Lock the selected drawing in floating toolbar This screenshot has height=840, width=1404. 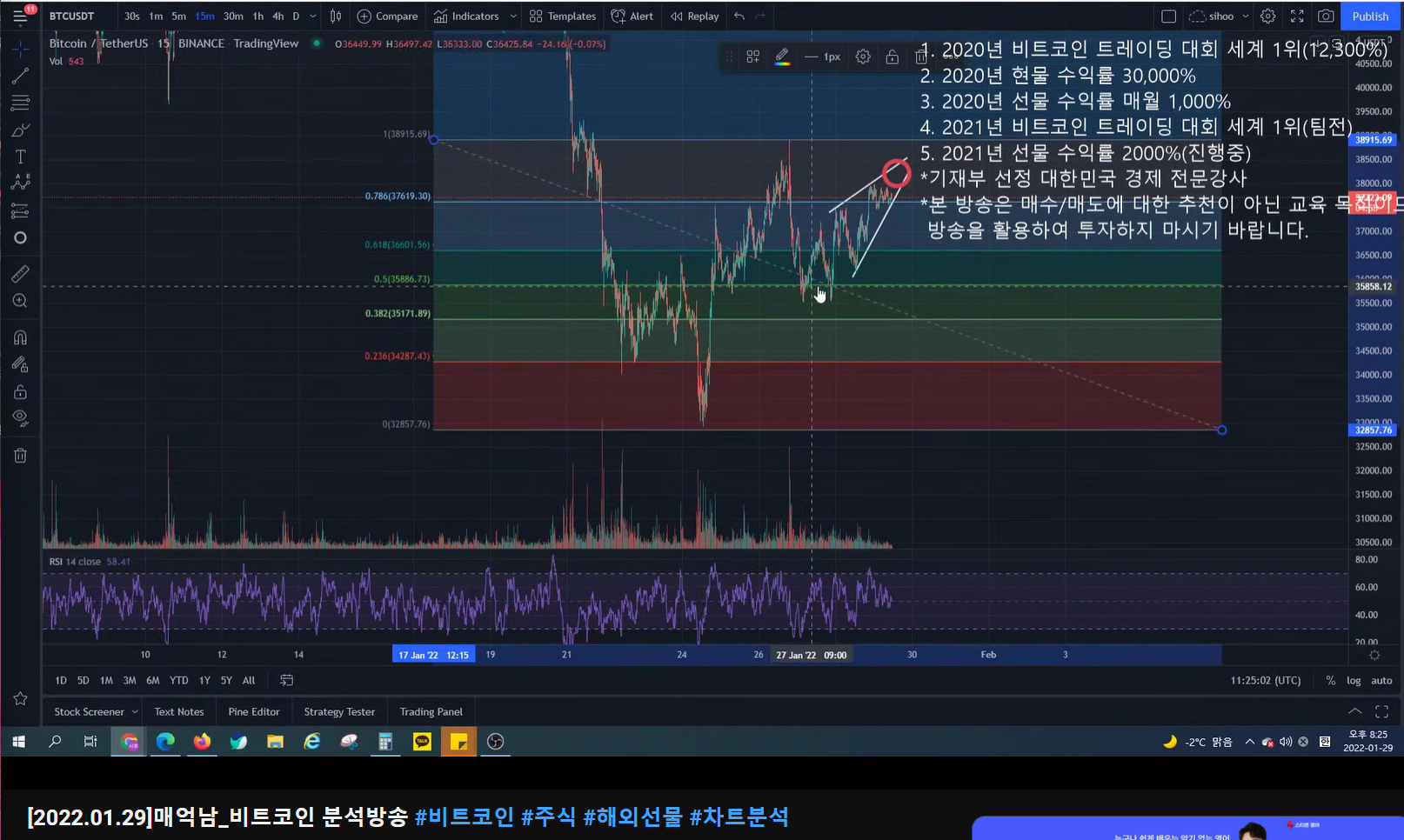tap(893, 57)
